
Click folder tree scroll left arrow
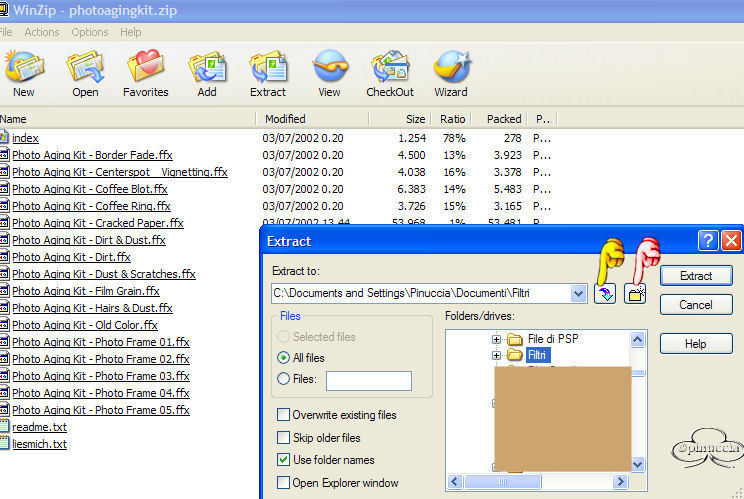coord(455,482)
